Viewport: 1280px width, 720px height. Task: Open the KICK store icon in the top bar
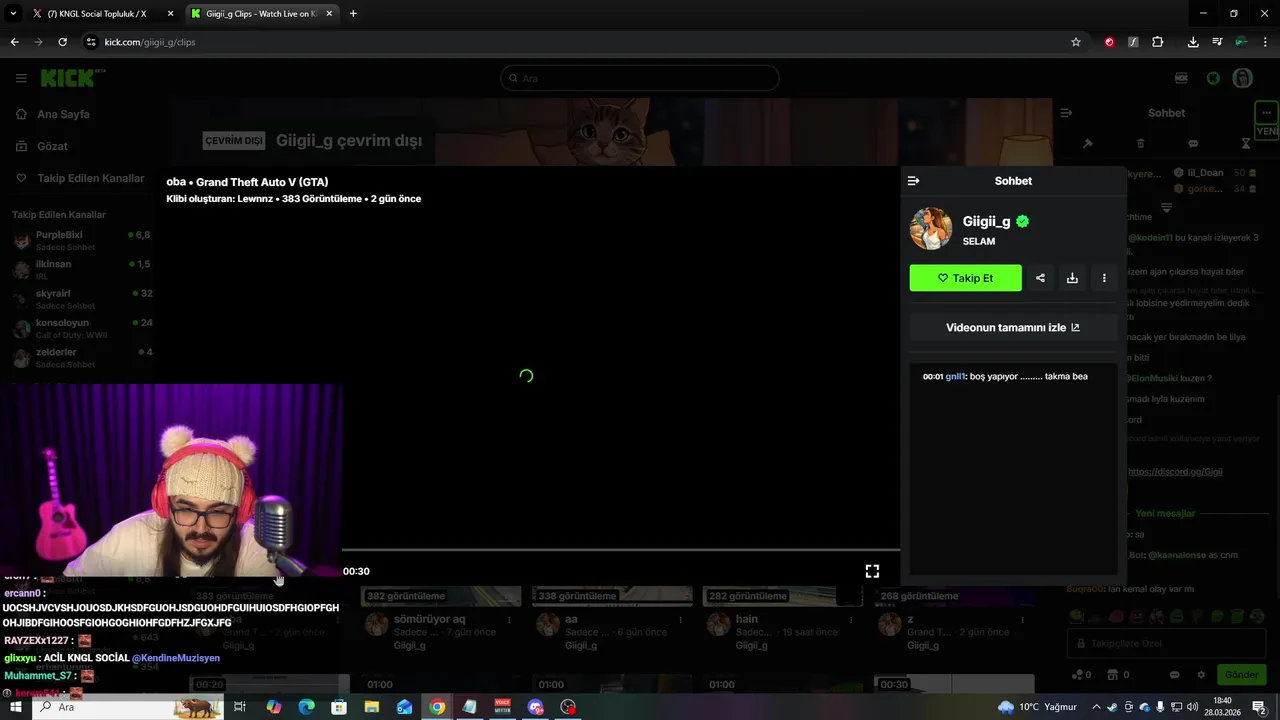click(1181, 78)
